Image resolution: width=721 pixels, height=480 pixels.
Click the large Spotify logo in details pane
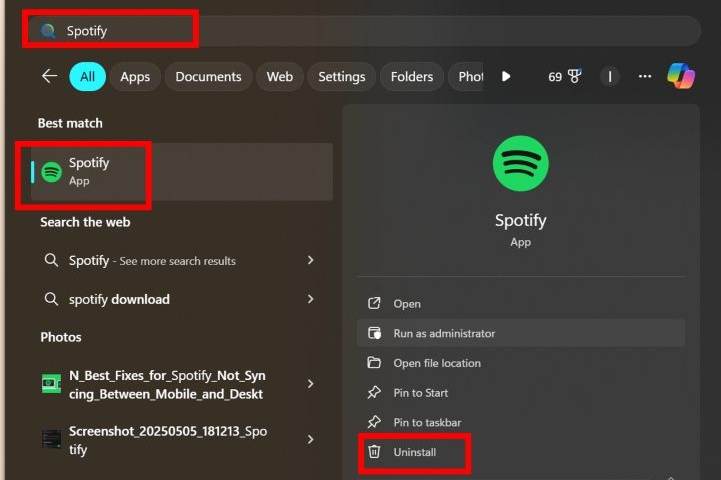pyautogui.click(x=520, y=164)
